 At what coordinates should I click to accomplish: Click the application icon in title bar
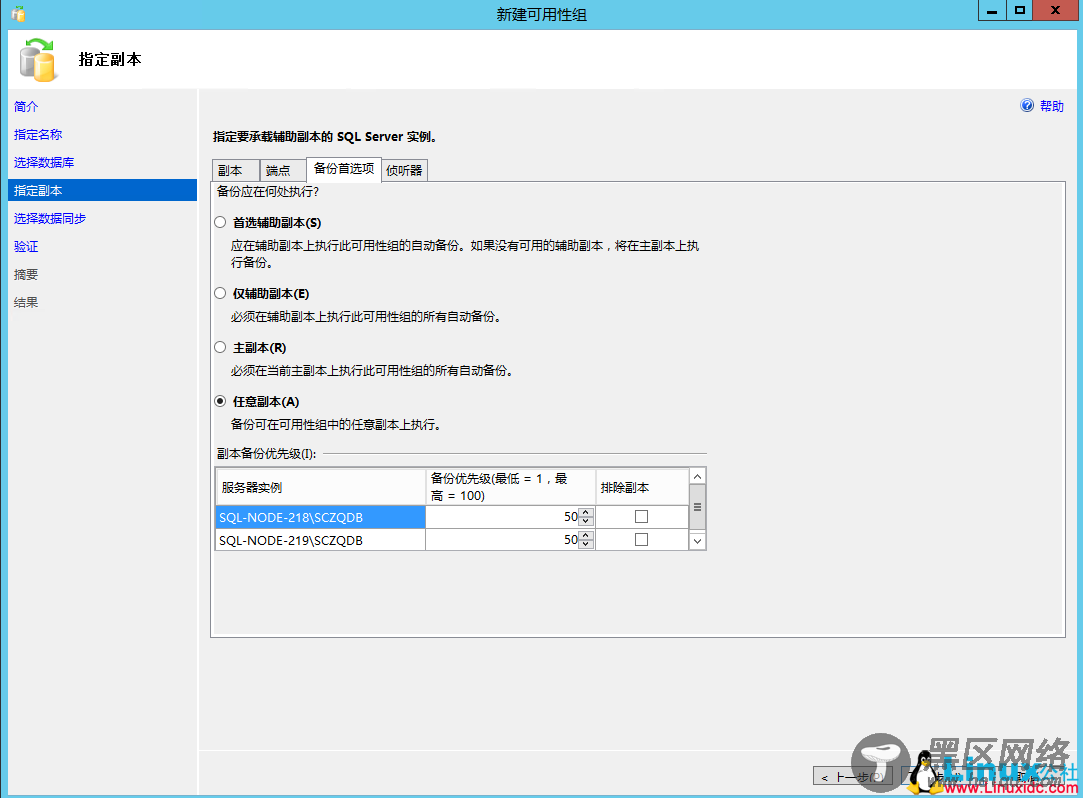click(x=18, y=13)
